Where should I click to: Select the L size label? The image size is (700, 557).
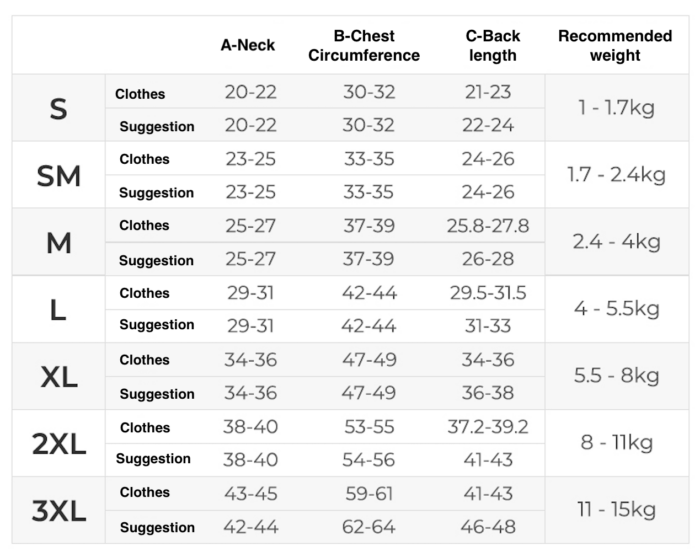click(58, 309)
